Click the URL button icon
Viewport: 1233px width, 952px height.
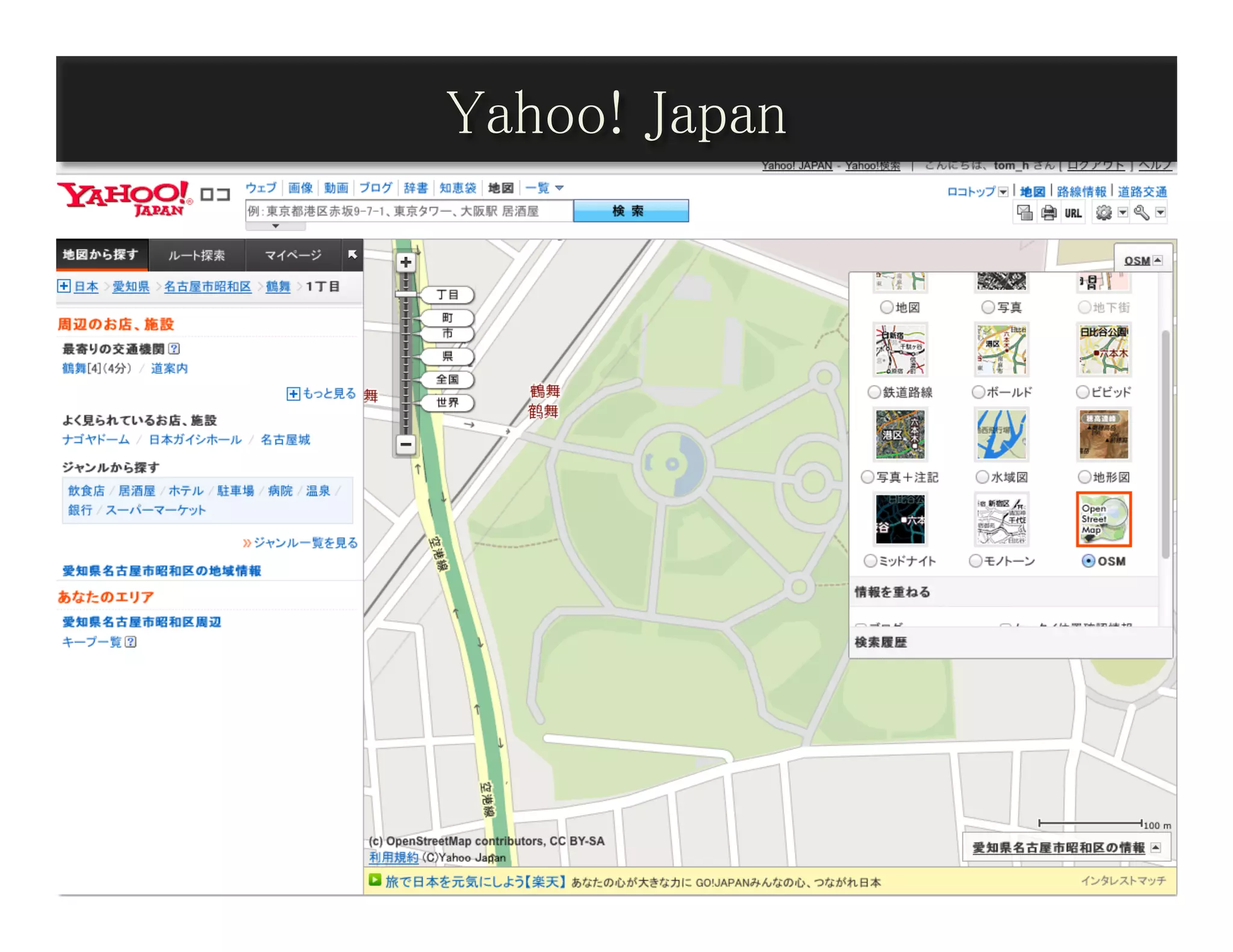point(1073,214)
